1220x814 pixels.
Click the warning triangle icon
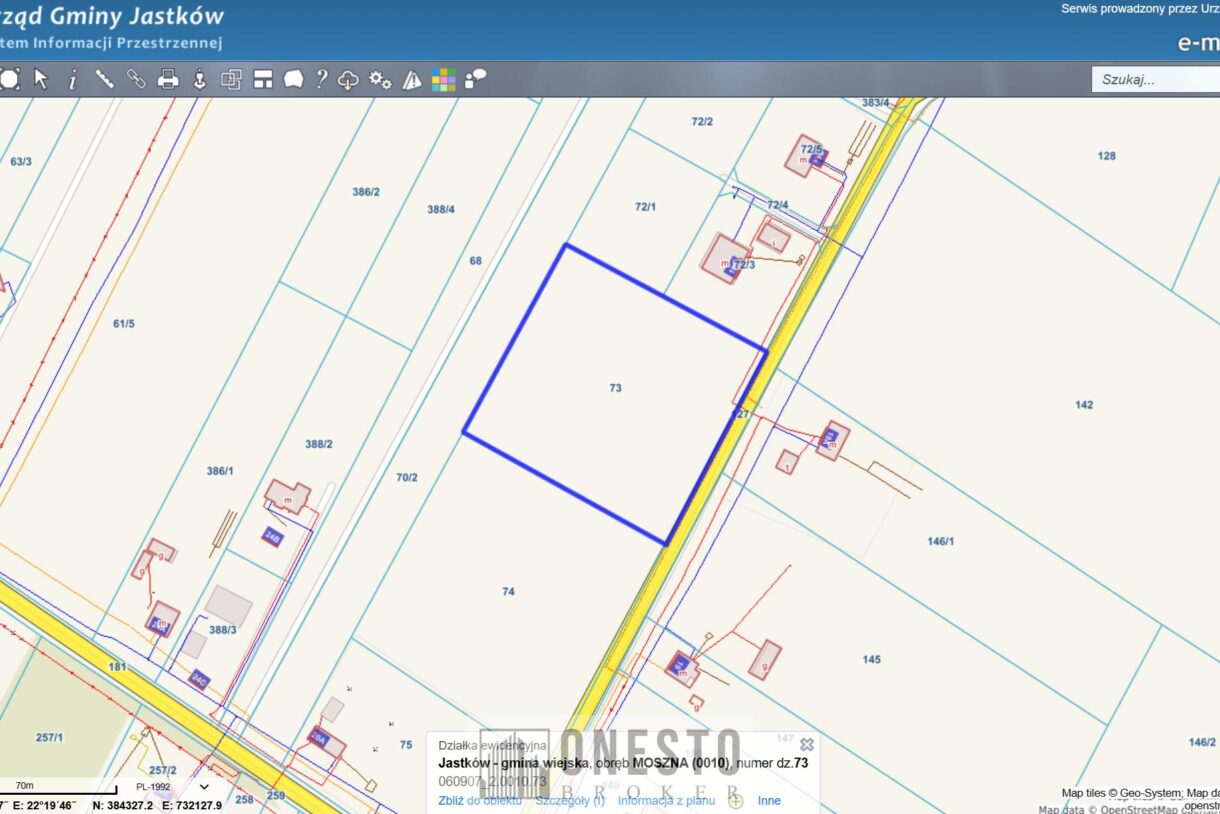(x=412, y=80)
